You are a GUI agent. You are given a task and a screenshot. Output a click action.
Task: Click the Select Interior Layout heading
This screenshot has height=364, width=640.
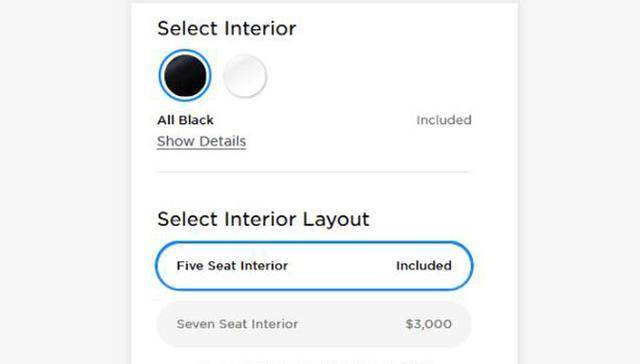263,219
